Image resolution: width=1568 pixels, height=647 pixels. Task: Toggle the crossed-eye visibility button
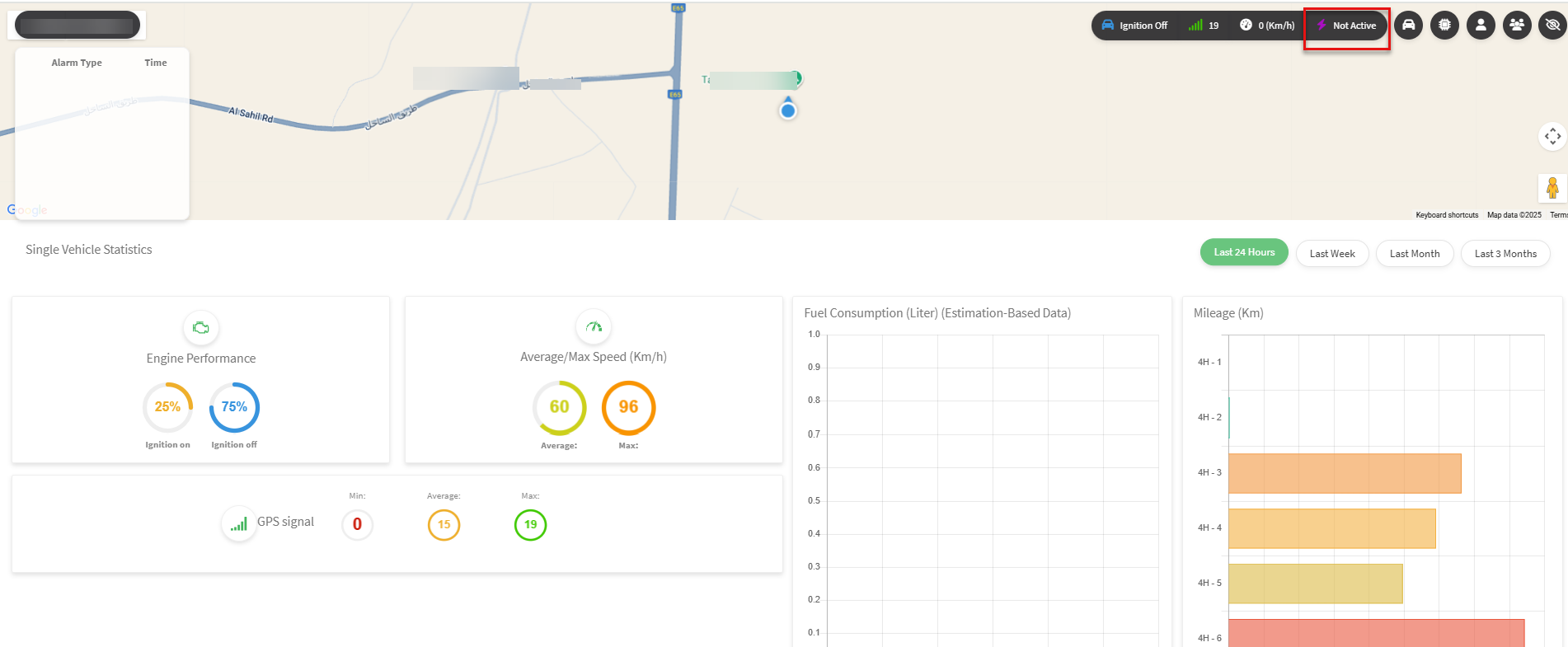pyautogui.click(x=1552, y=25)
